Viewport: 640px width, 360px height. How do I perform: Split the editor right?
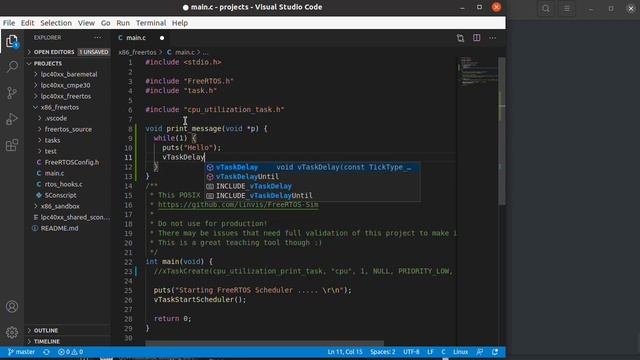point(476,38)
